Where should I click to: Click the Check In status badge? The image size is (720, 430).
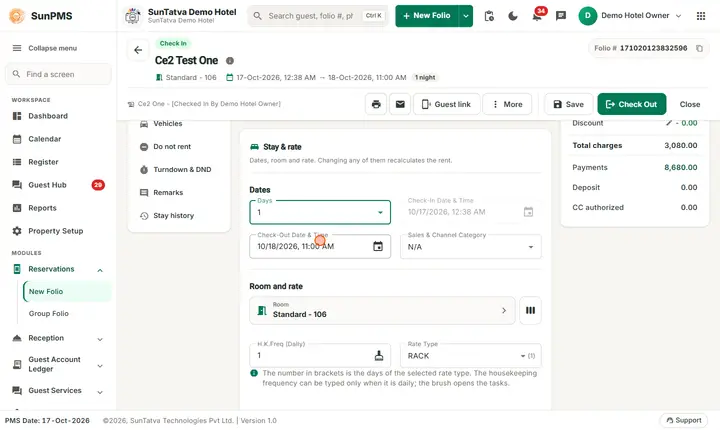click(173, 43)
